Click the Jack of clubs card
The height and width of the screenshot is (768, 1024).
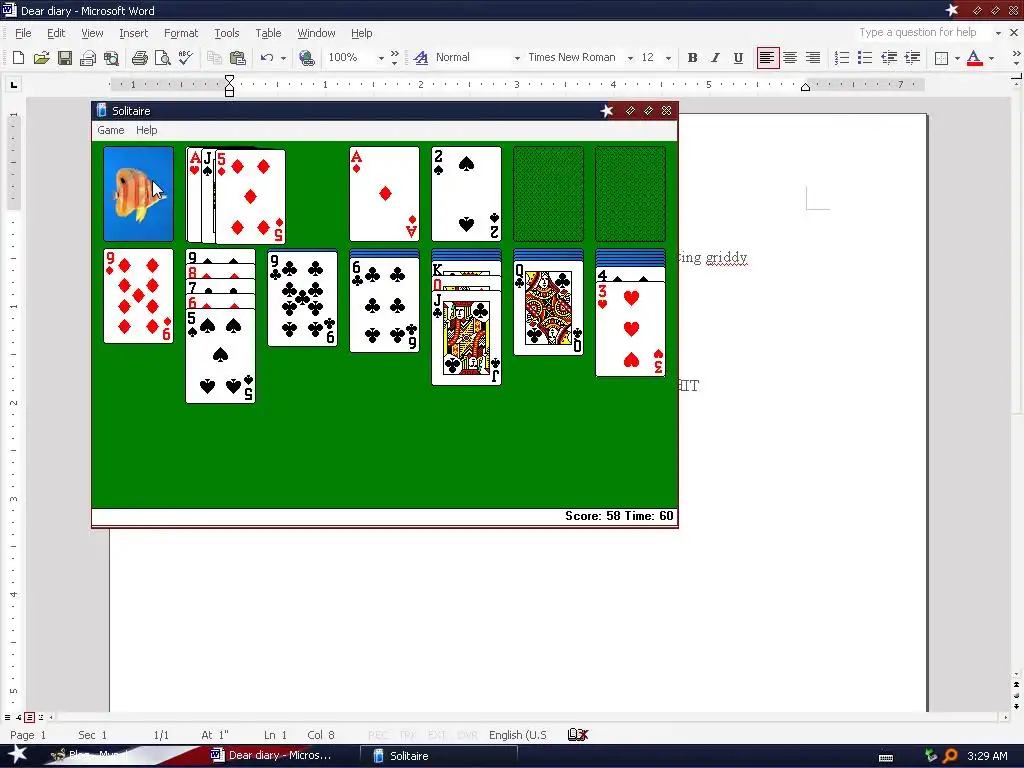pyautogui.click(x=466, y=338)
